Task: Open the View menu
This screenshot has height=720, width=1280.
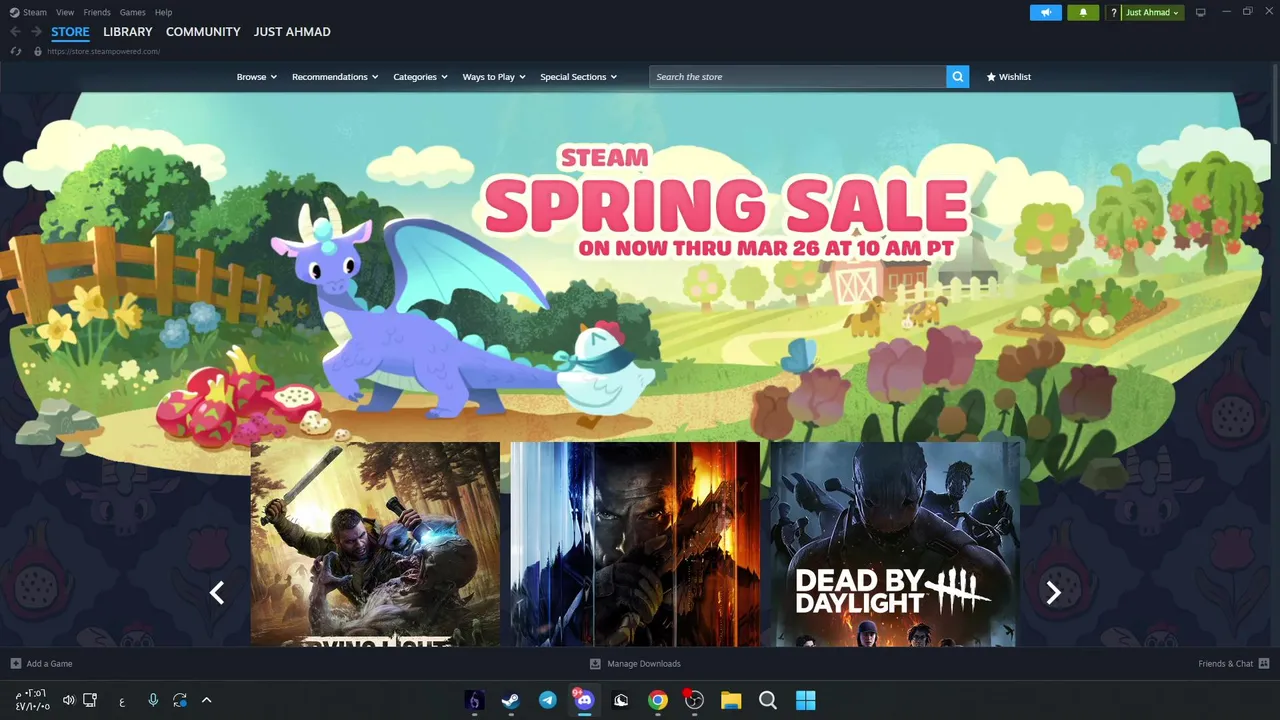Action: tap(65, 12)
